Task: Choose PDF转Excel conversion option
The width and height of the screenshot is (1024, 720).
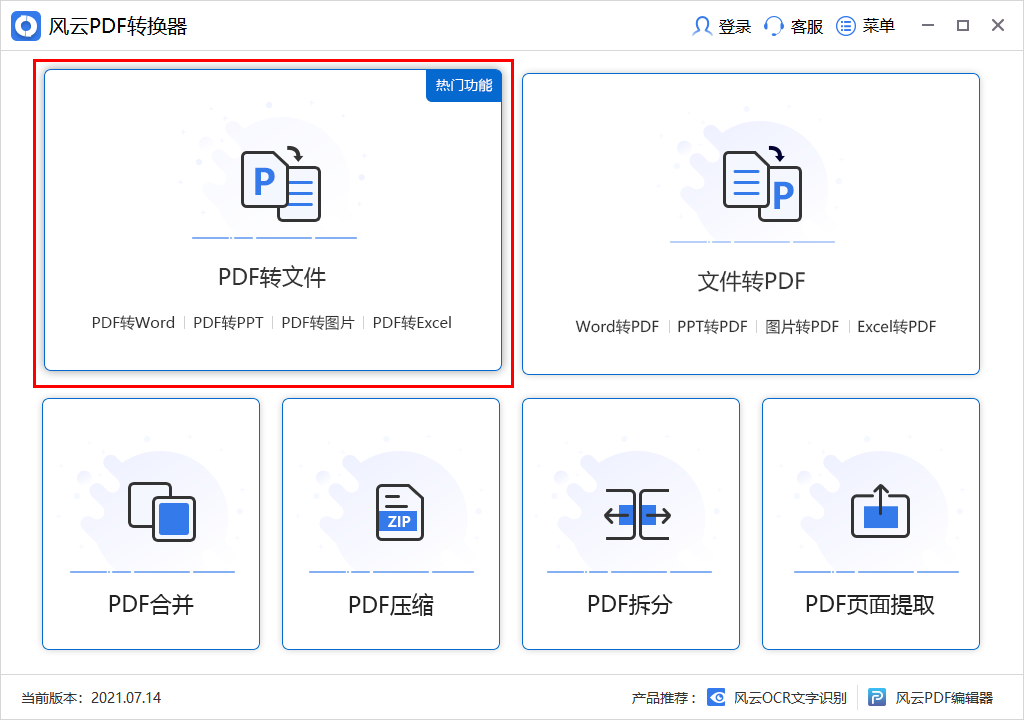Action: click(x=412, y=323)
